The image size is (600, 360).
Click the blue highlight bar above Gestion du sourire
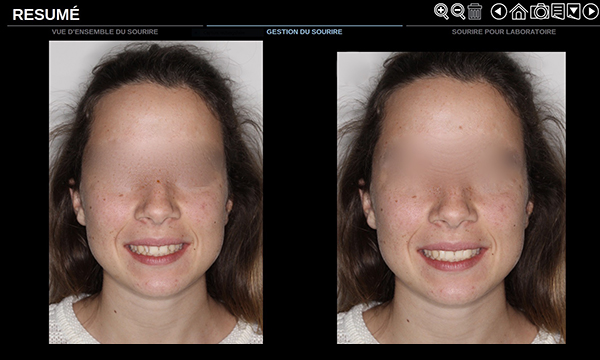(305, 26)
